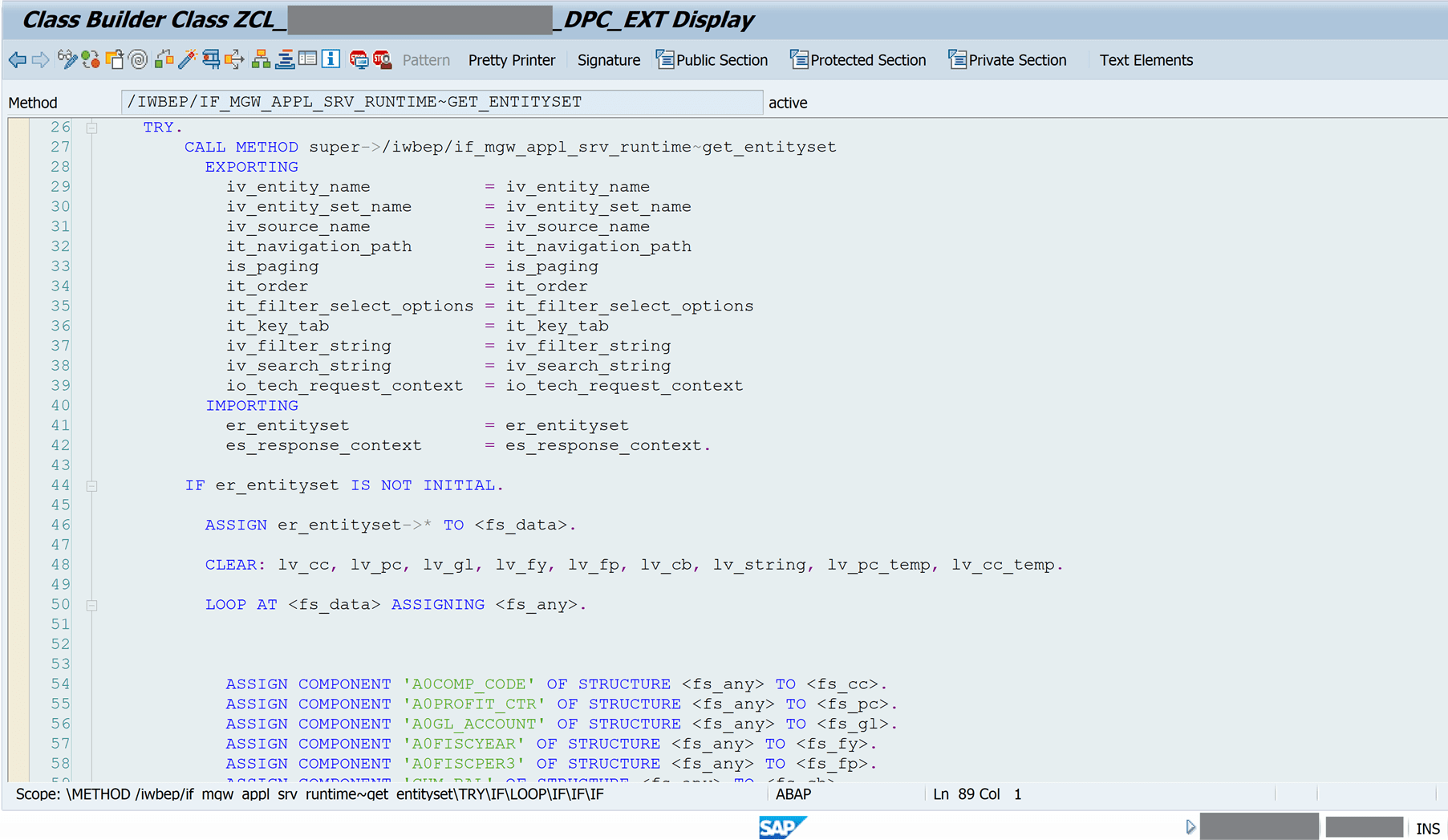Set a session breakpoint with the stop icon
The width and height of the screenshot is (1448, 840).
tap(359, 59)
